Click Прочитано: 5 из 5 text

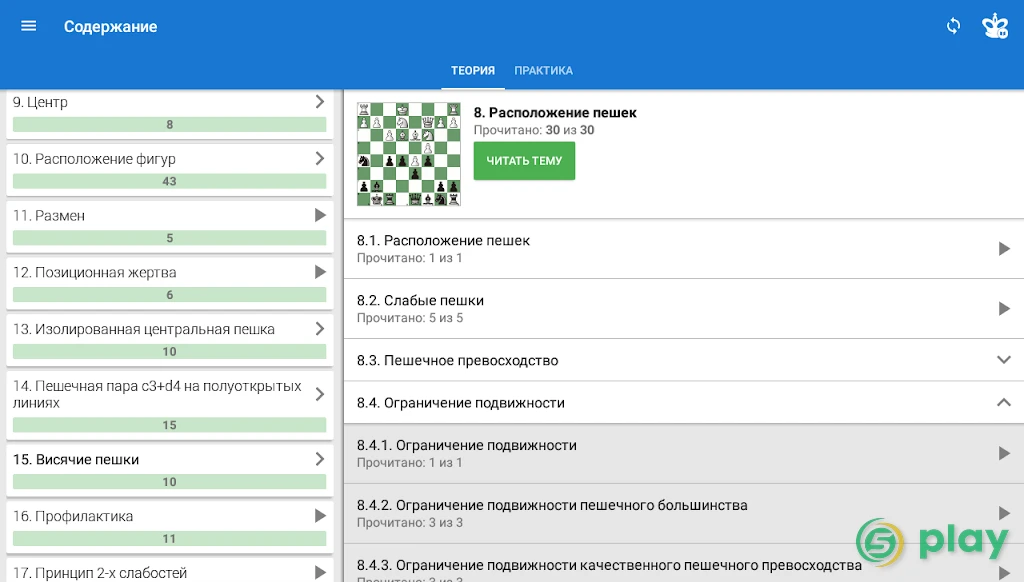point(410,318)
